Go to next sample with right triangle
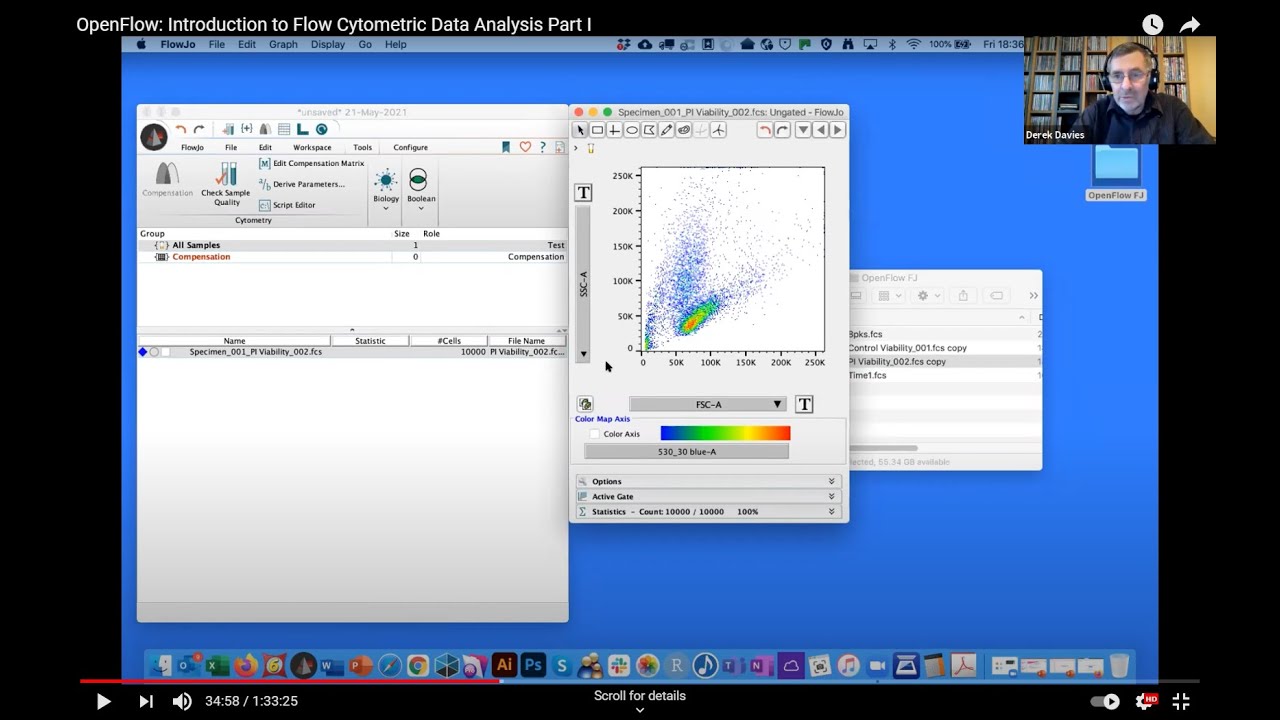The width and height of the screenshot is (1280, 720). click(838, 130)
